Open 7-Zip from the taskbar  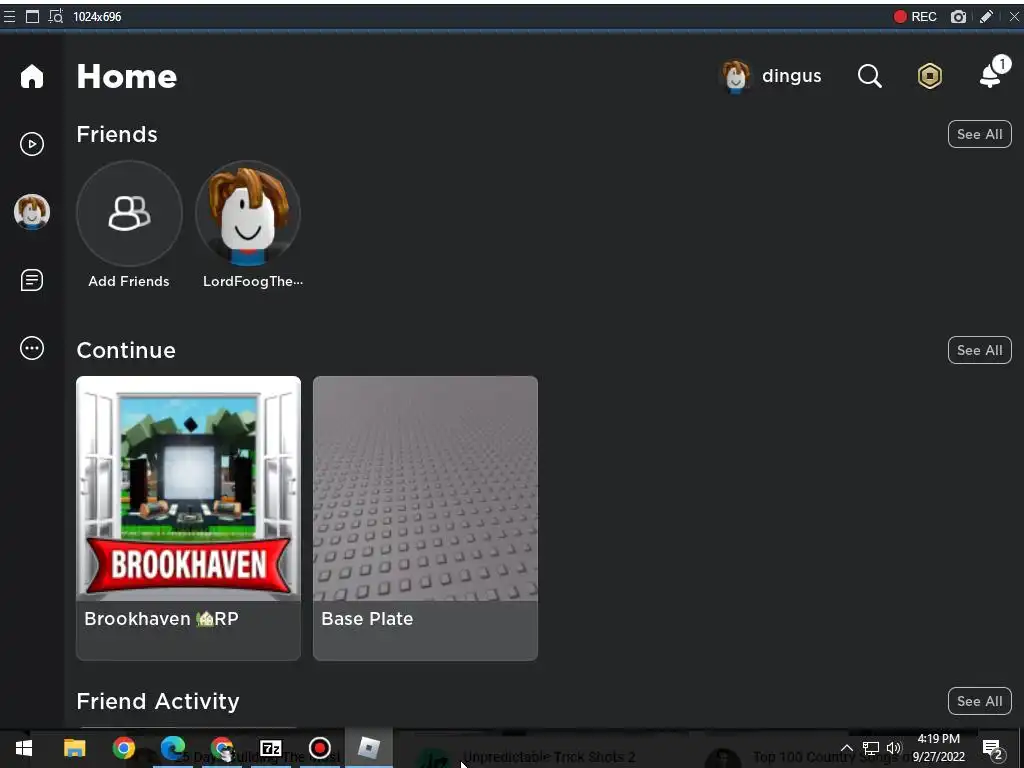pos(270,748)
